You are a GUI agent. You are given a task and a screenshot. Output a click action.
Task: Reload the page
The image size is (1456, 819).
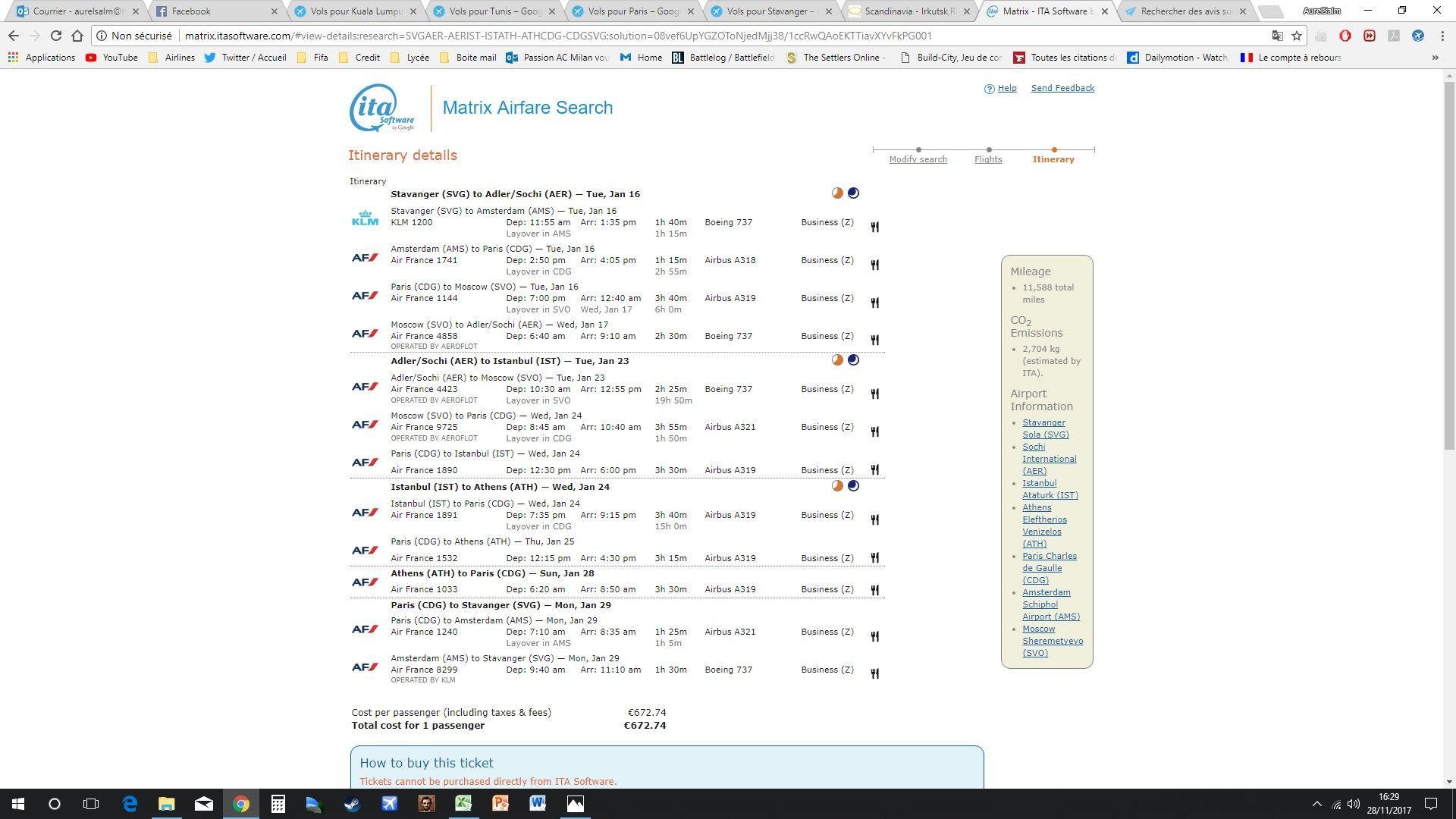click(x=55, y=36)
